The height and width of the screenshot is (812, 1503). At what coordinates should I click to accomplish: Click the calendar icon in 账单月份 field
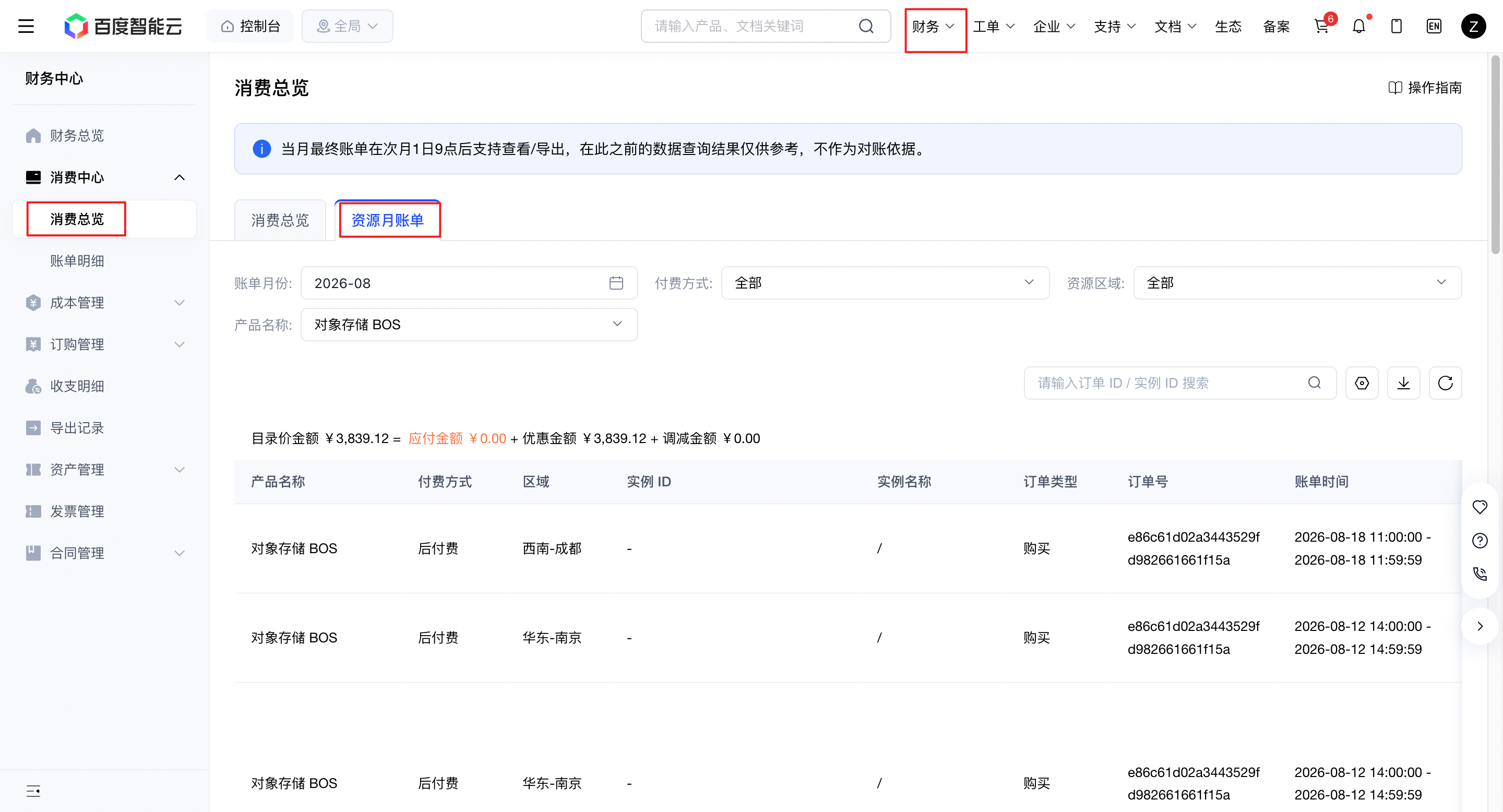coord(616,283)
